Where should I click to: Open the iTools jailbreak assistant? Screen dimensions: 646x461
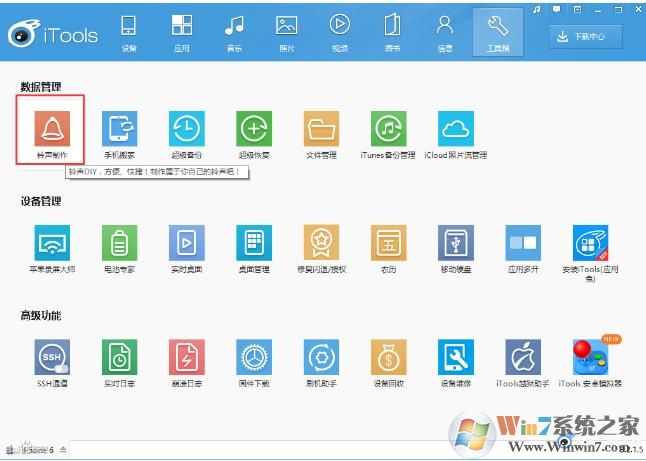(x=523, y=357)
